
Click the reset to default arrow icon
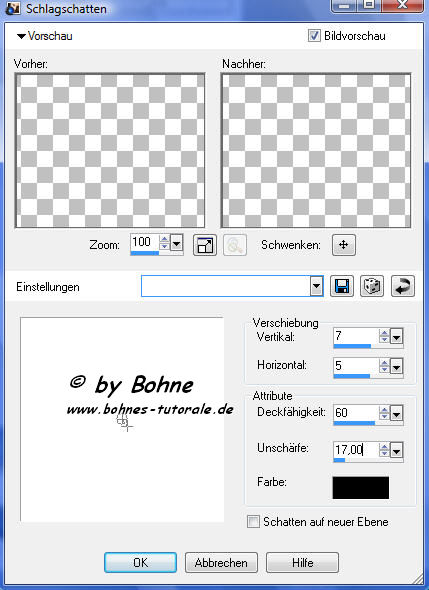pyautogui.click(x=403, y=286)
